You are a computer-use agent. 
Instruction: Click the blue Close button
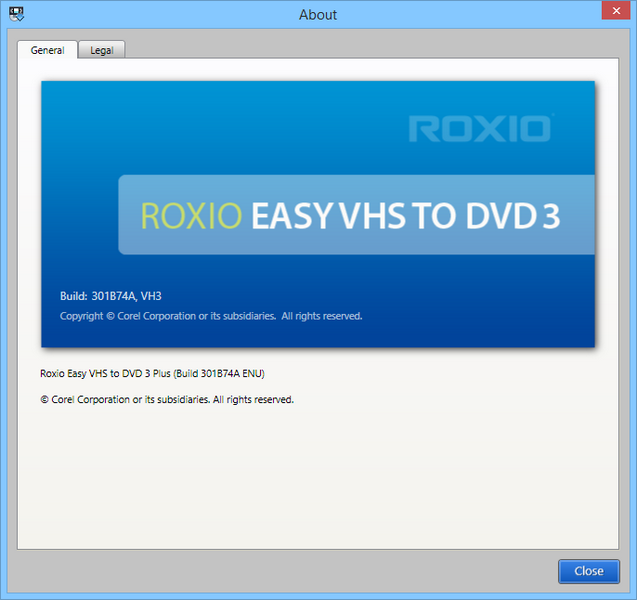click(589, 571)
